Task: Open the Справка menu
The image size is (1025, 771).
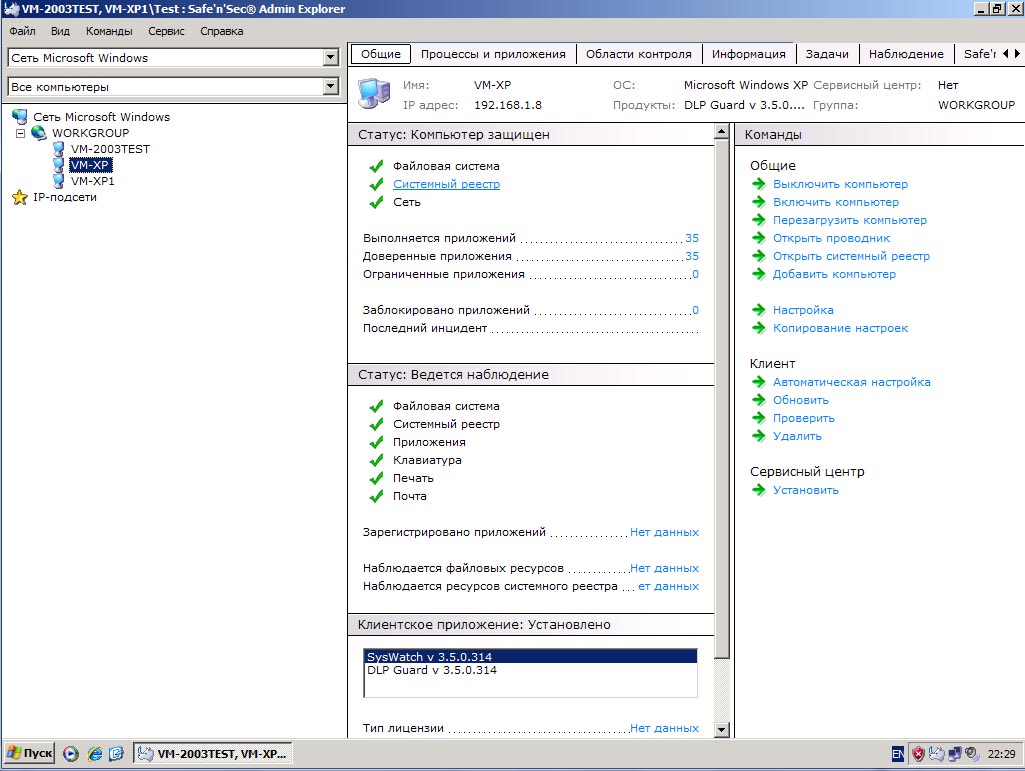Action: tap(222, 31)
